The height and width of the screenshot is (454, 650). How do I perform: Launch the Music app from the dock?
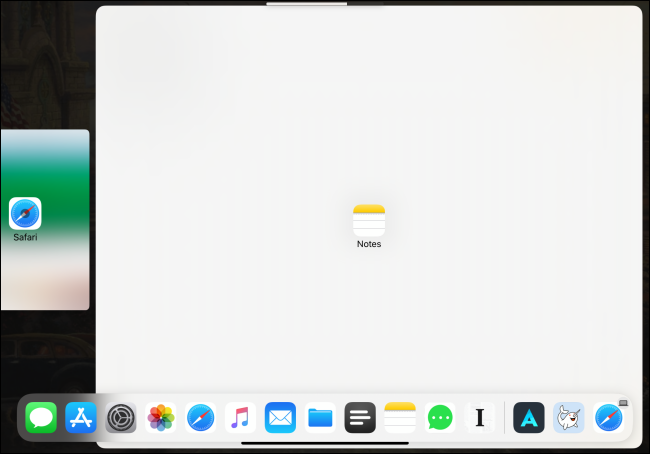pyautogui.click(x=240, y=417)
